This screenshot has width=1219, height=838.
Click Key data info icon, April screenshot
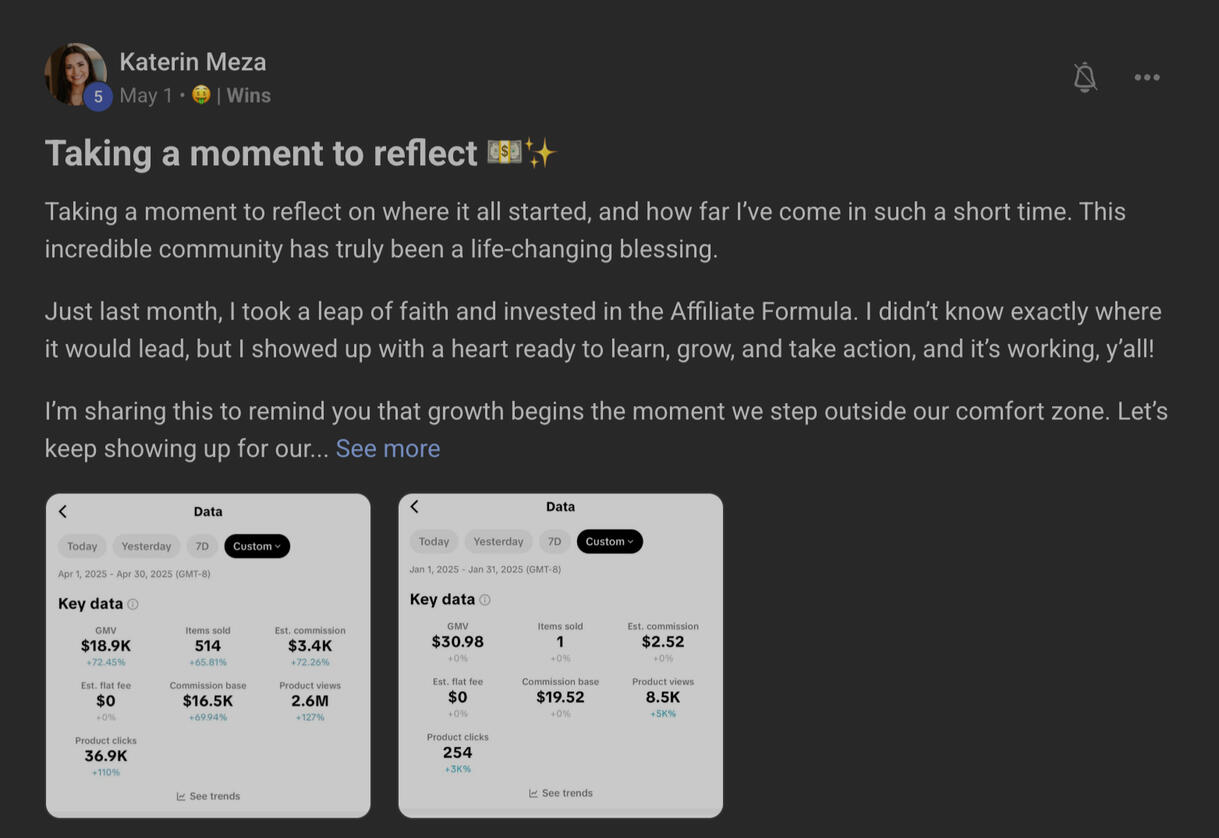[133, 604]
